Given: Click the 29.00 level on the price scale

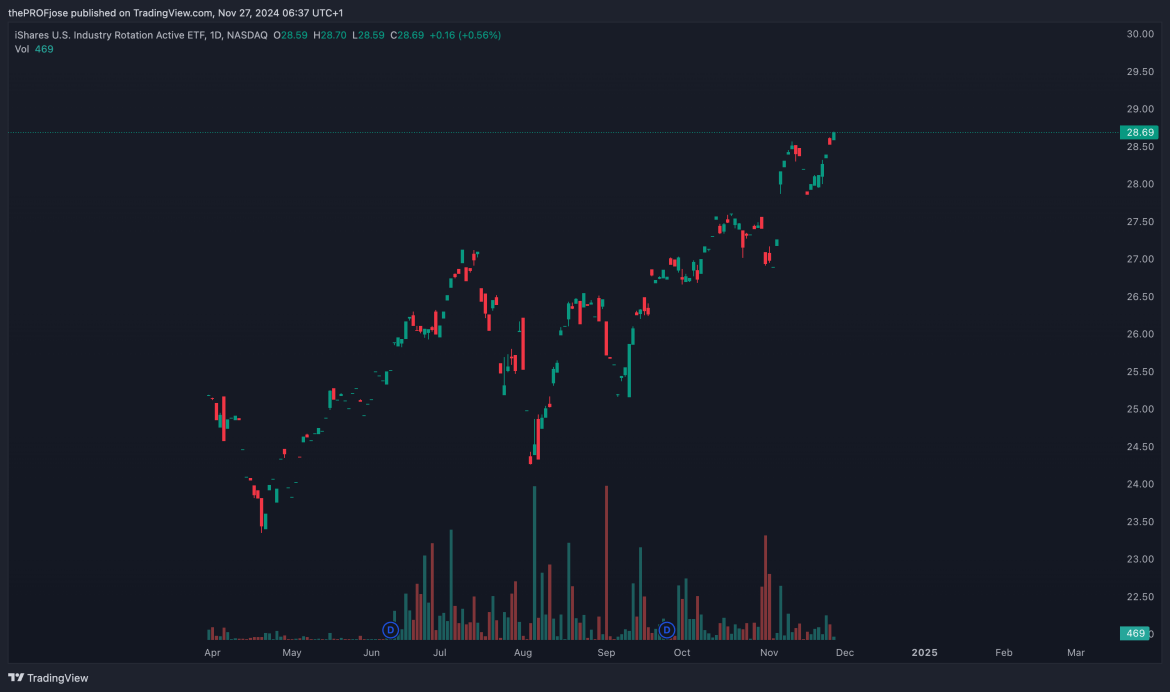Looking at the screenshot, I should click(x=1138, y=109).
